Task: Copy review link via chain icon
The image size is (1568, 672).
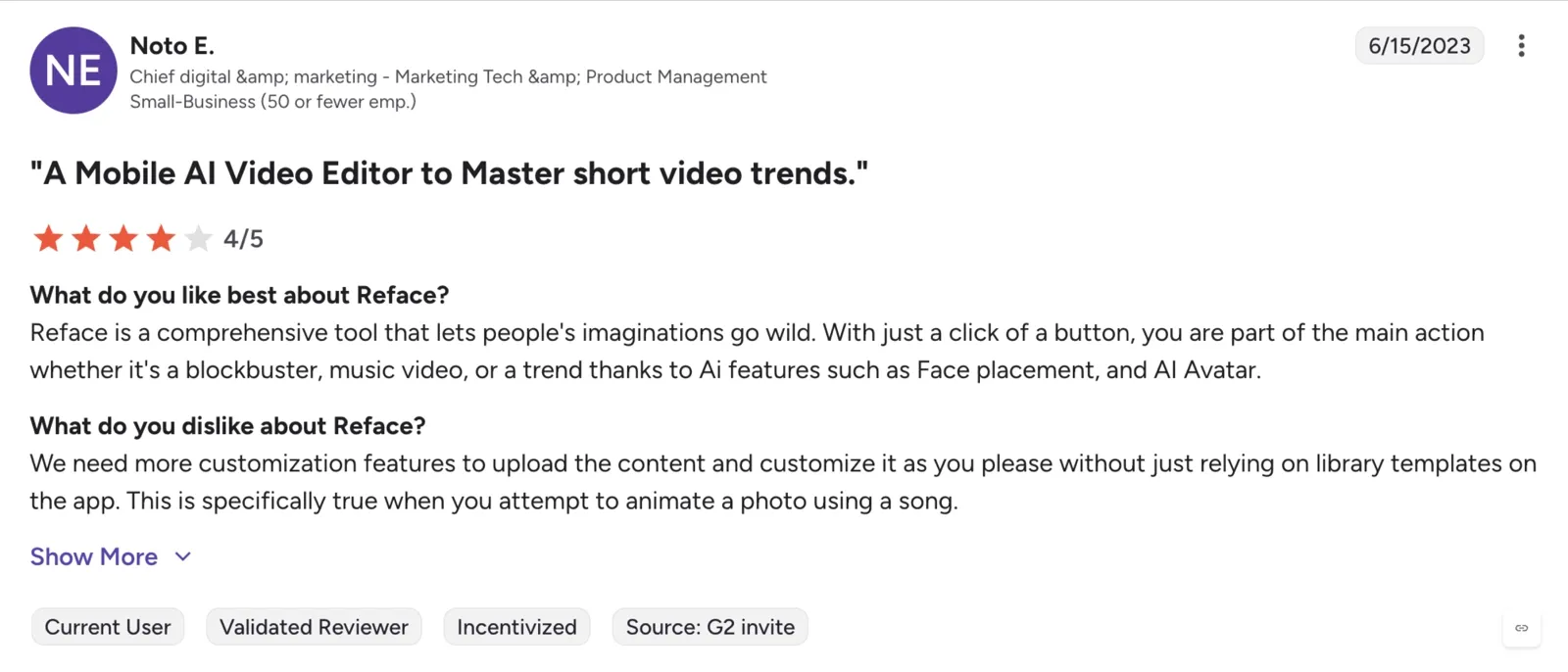Action: [1522, 628]
